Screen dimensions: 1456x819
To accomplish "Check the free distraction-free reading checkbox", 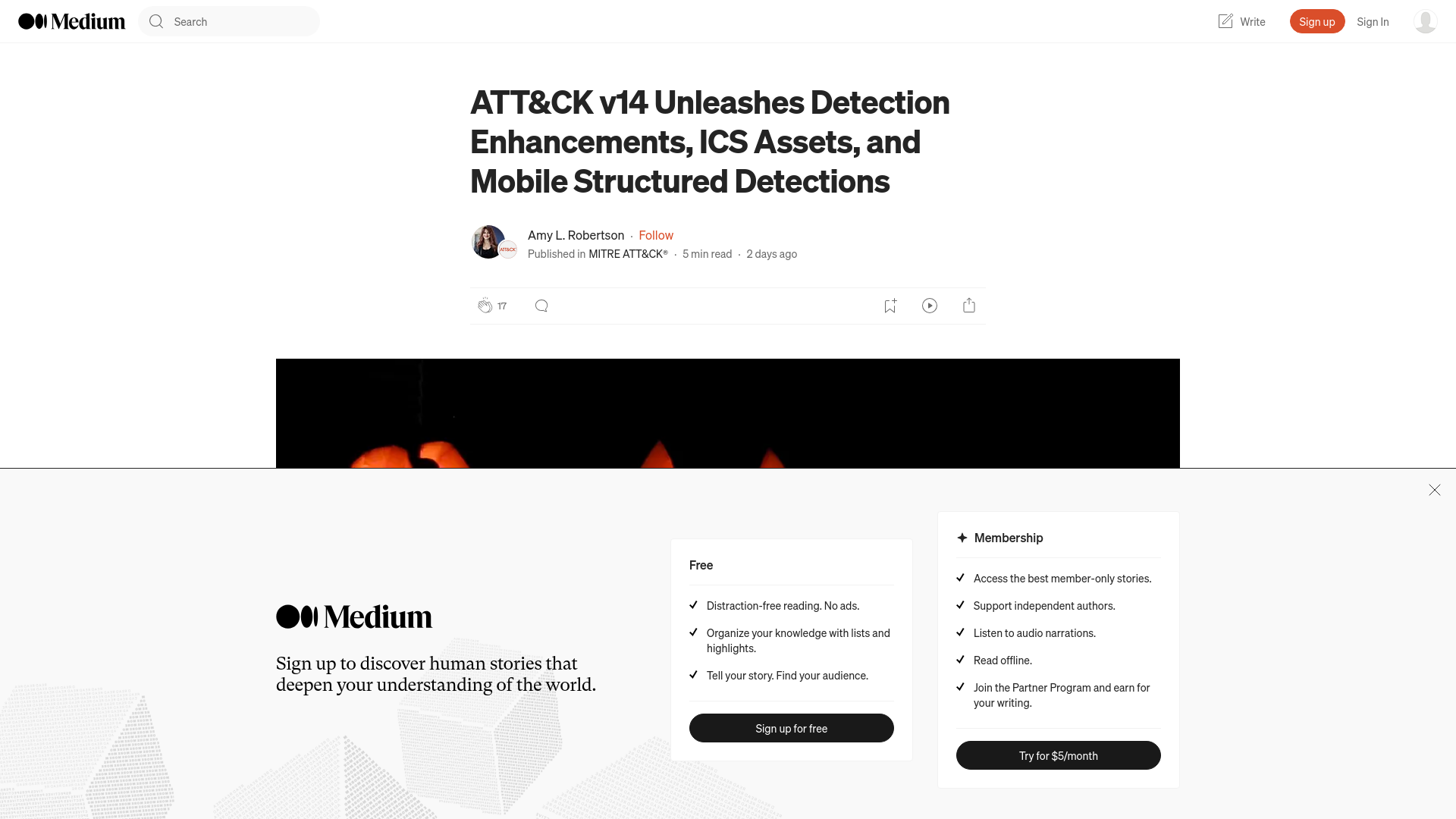I will [x=693, y=605].
